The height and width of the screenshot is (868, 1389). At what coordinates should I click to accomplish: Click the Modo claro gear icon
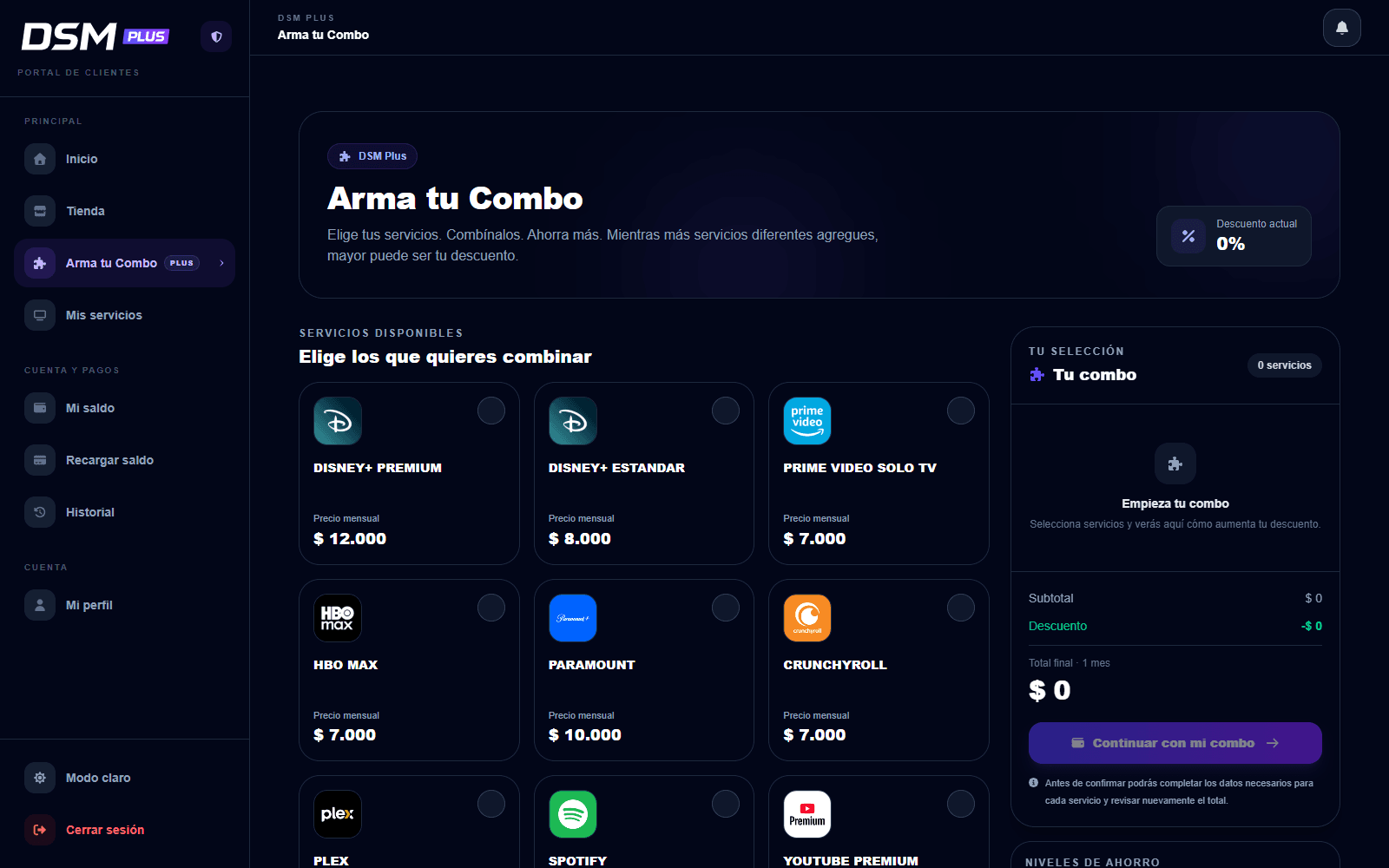coord(40,778)
